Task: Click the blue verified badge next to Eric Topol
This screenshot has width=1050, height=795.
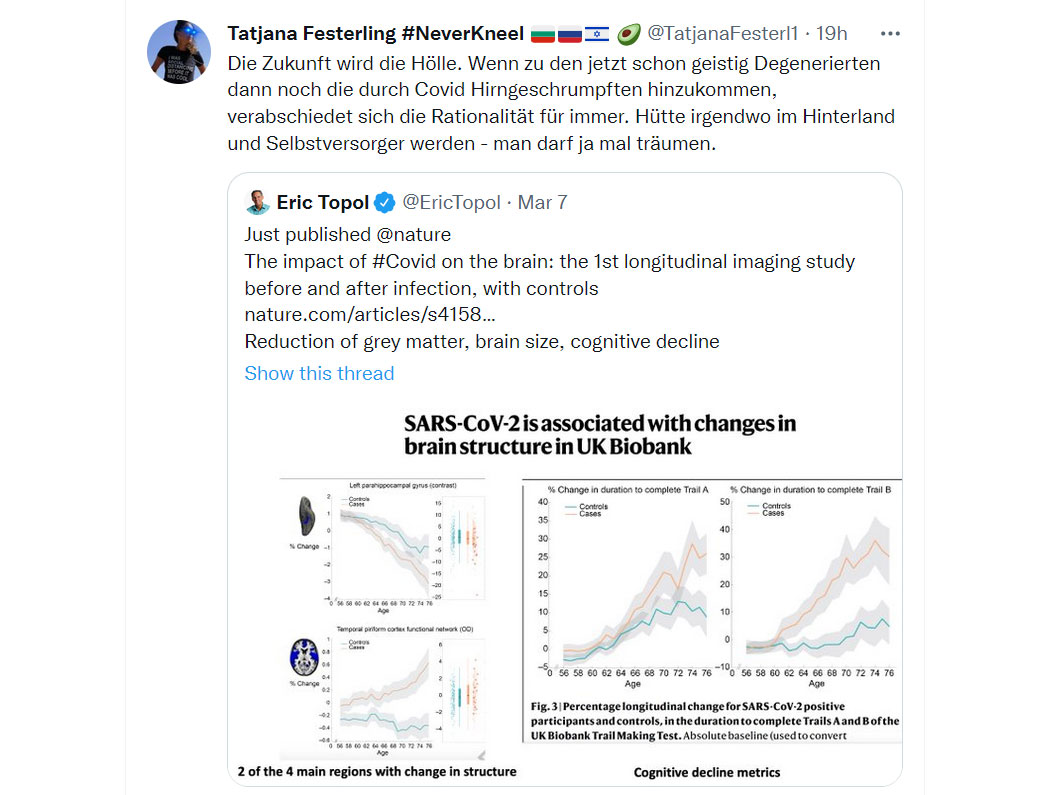Action: tap(384, 202)
